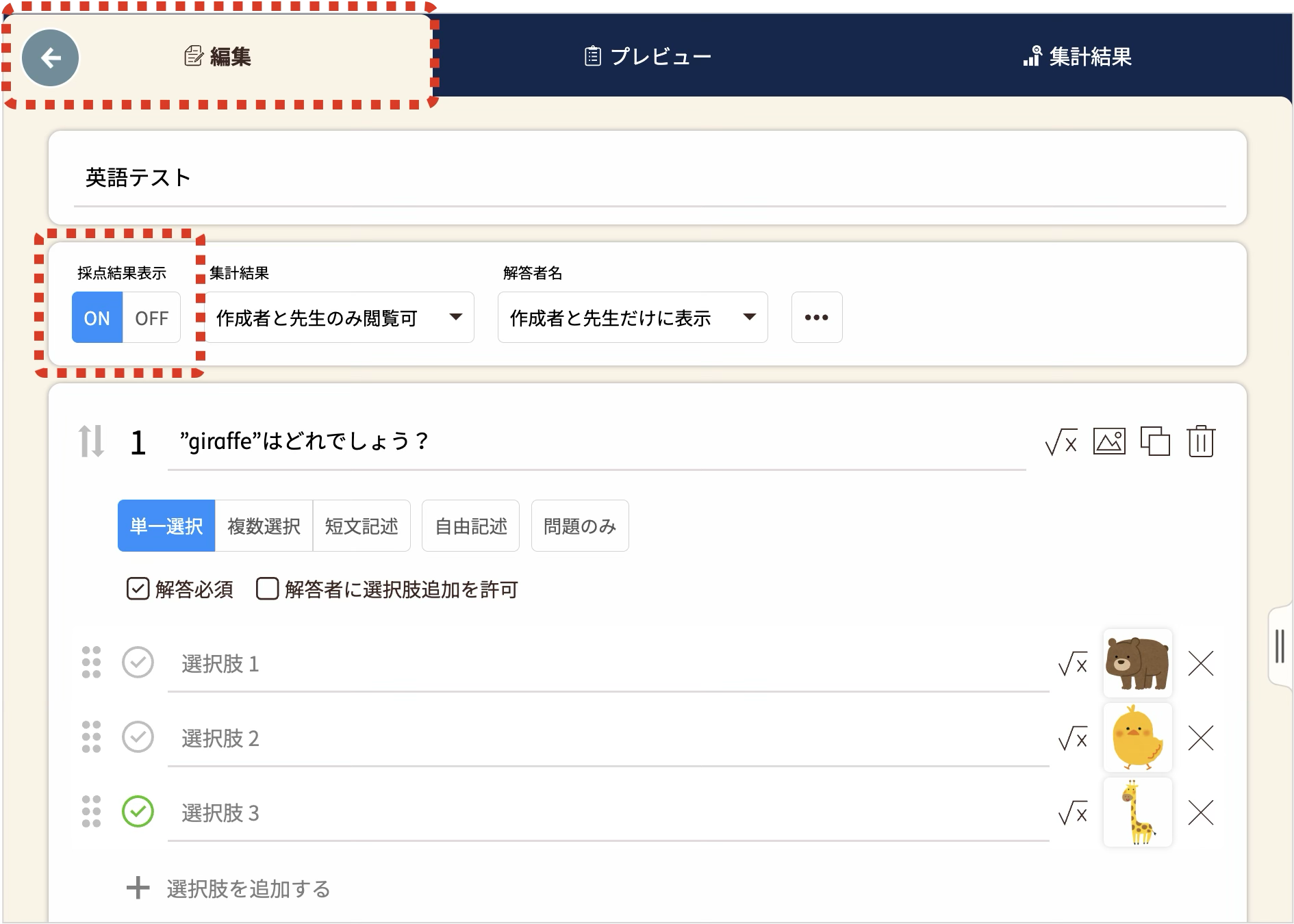
Task: Delete question 1 with trash icon
Action: pyautogui.click(x=1201, y=441)
